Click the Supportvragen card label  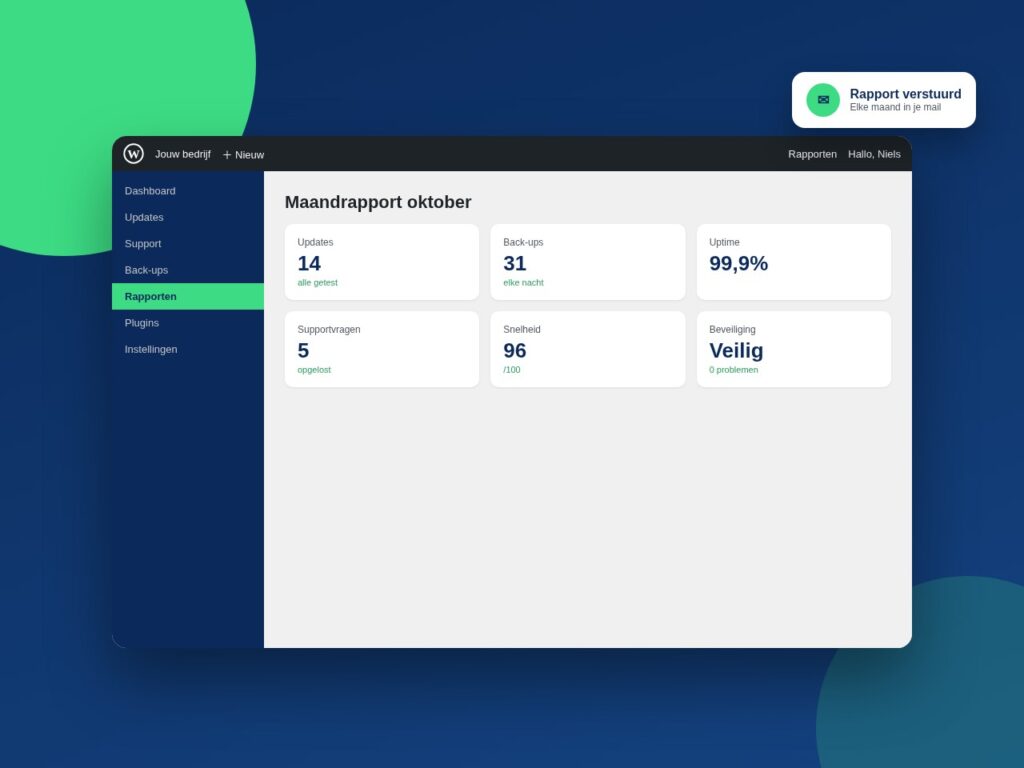pos(328,330)
